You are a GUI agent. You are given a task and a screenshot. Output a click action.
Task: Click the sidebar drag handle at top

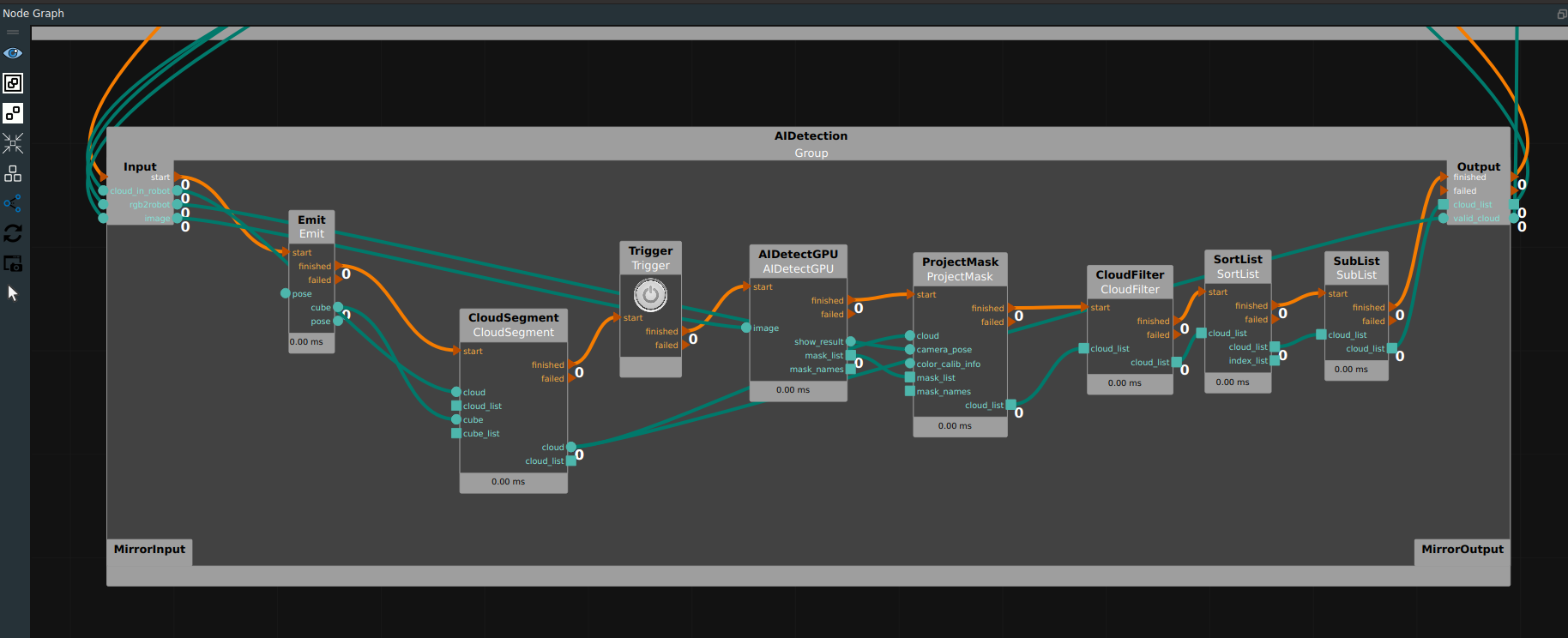click(13, 32)
